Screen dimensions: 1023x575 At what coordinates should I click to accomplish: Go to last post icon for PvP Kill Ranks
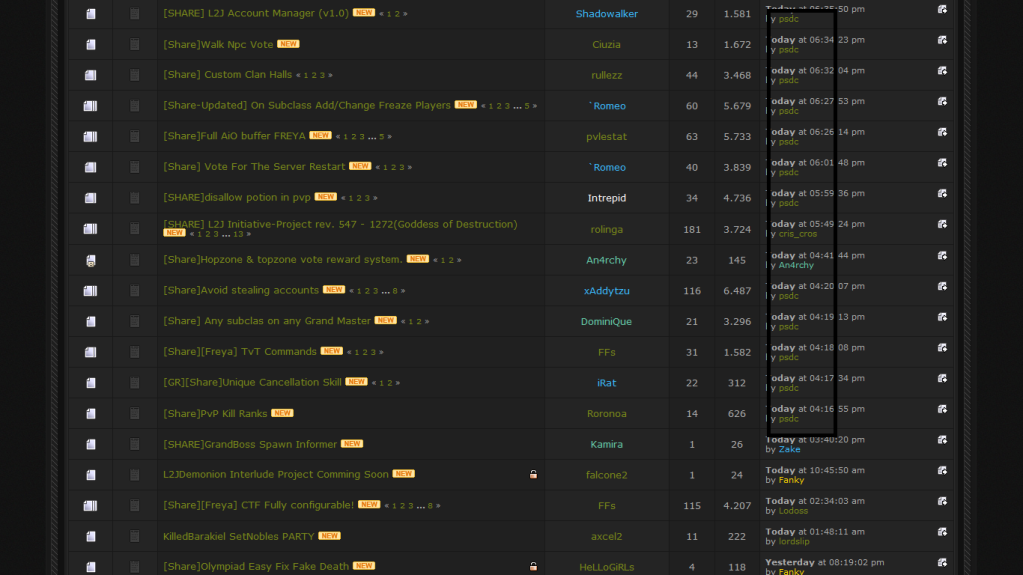pos(942,409)
